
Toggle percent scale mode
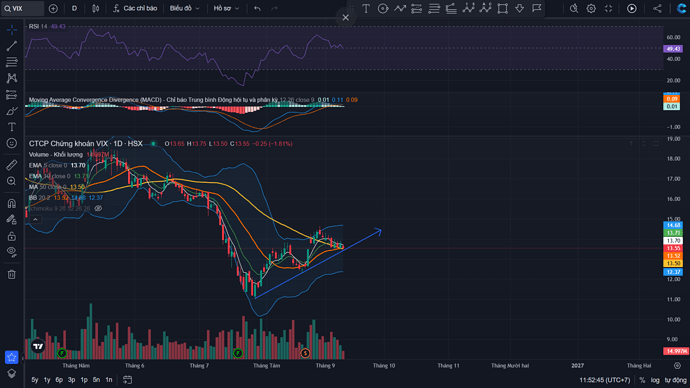[x=642, y=380]
